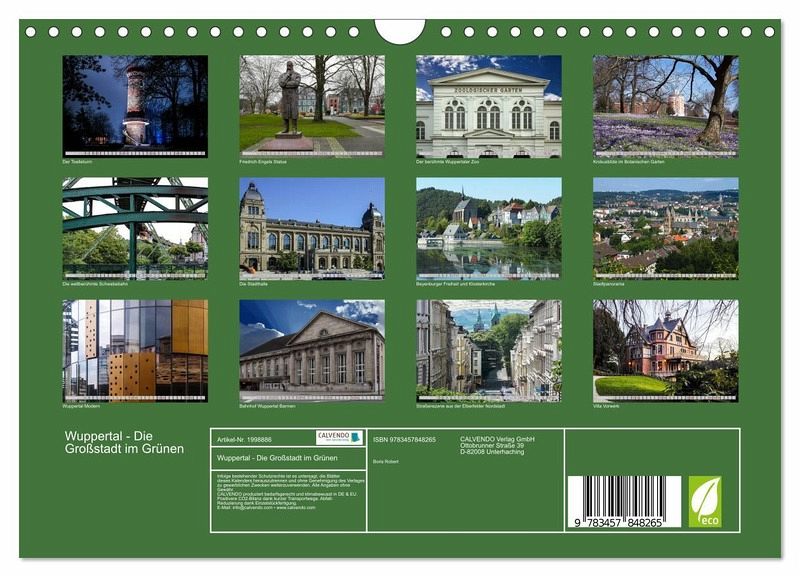Open the Elberfelder Nordstadt street photo
800x577 pixels.
point(489,351)
